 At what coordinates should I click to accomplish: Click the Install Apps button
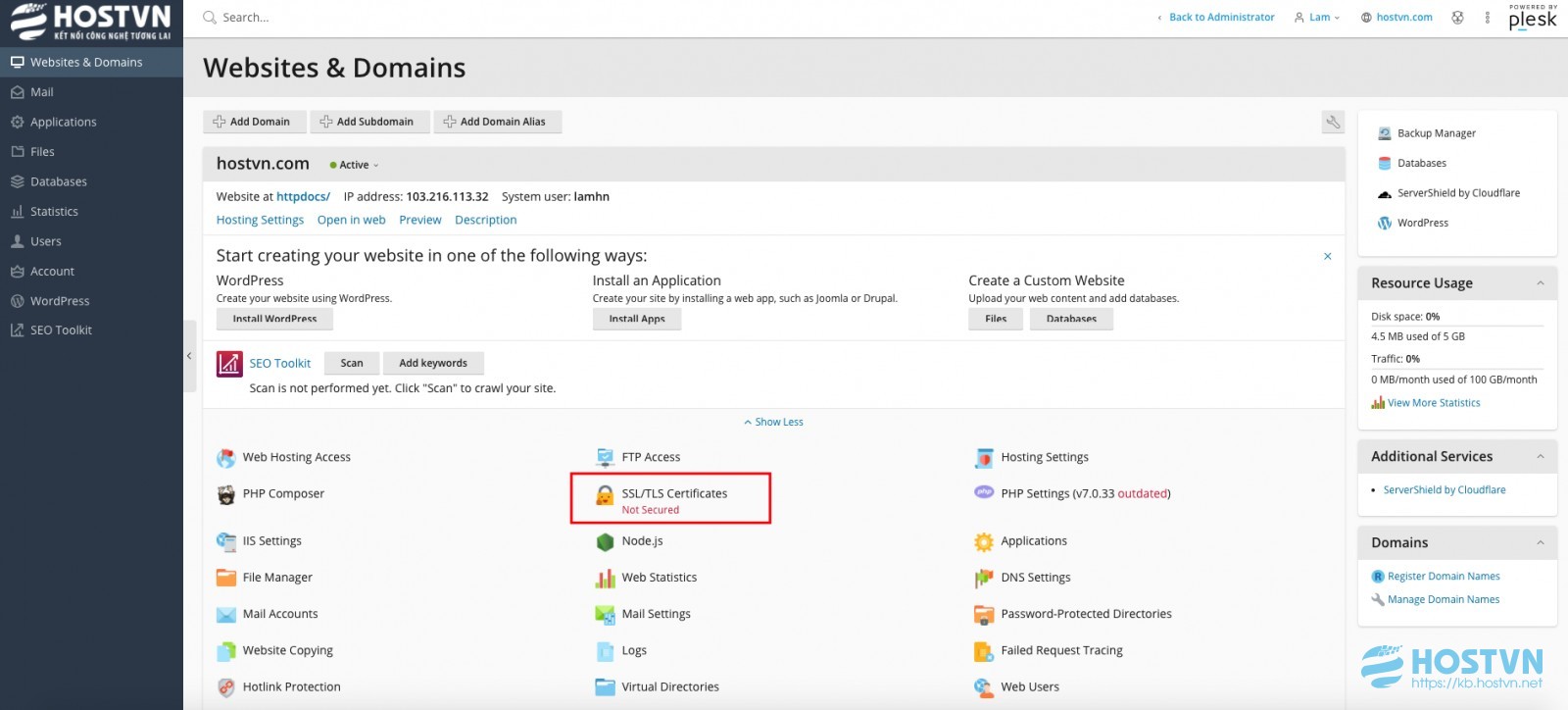click(637, 319)
